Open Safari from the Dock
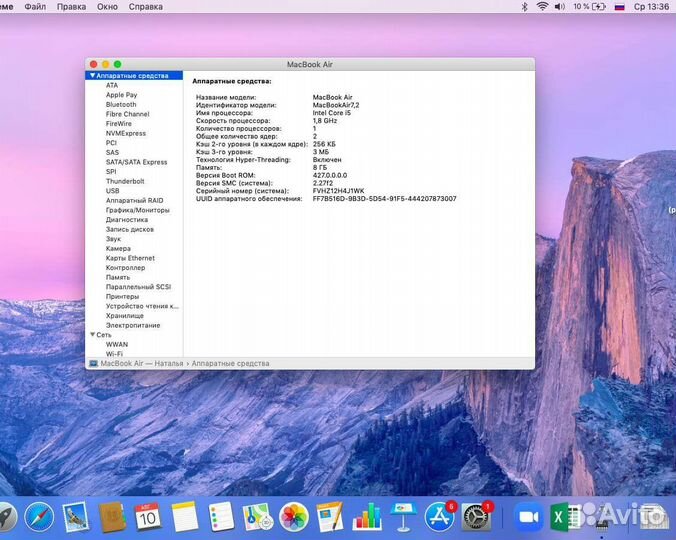 tap(39, 517)
